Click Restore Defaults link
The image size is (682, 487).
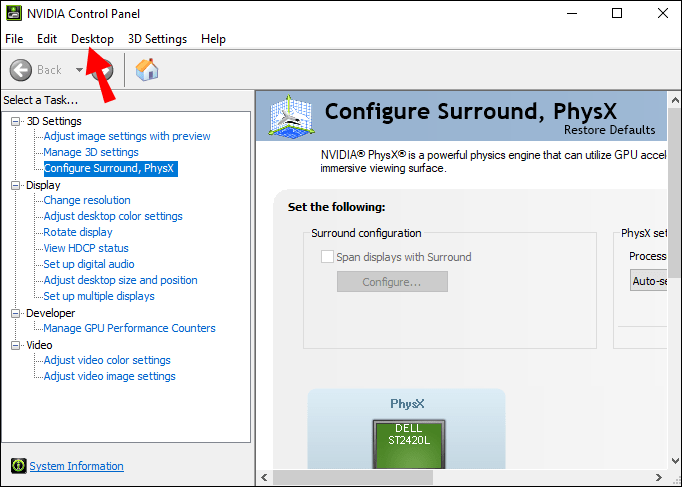[x=609, y=130]
